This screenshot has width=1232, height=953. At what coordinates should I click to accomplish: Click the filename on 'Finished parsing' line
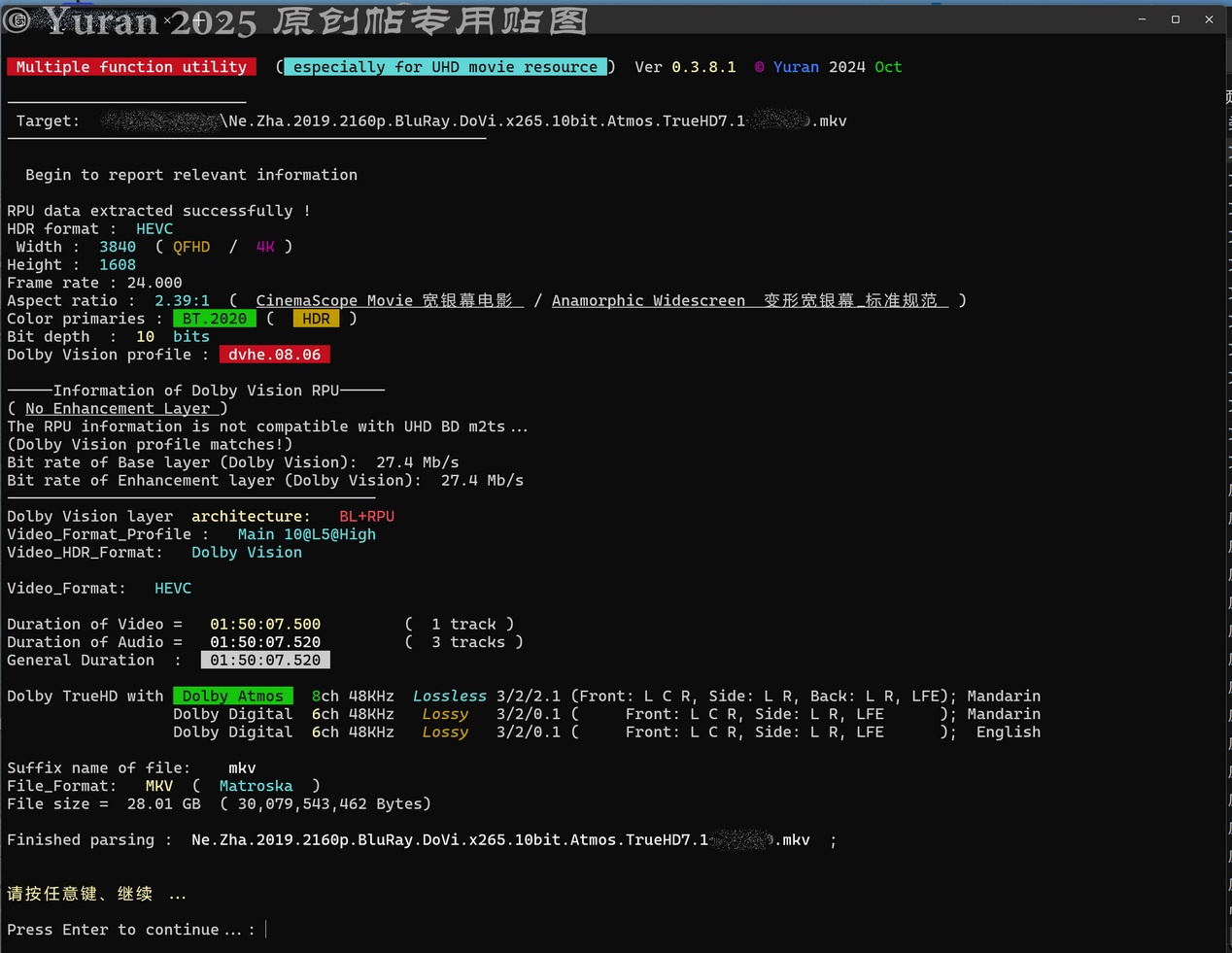click(500, 840)
